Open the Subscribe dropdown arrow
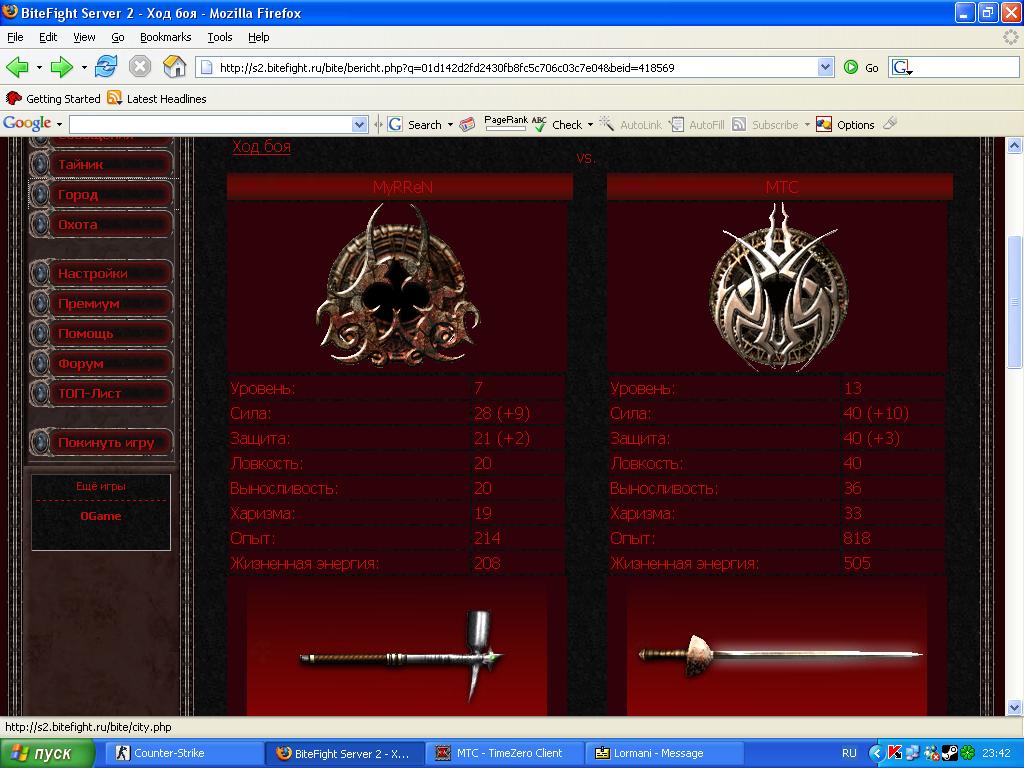1024x768 pixels. 807,125
